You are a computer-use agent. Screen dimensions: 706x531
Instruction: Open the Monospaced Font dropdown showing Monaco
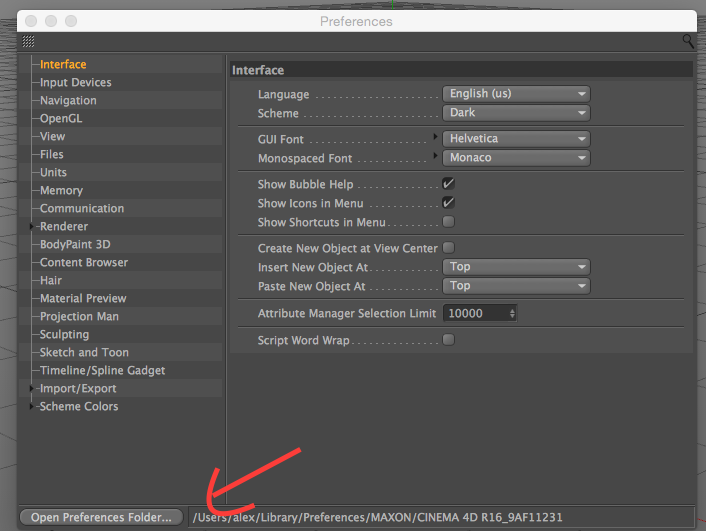coord(516,158)
